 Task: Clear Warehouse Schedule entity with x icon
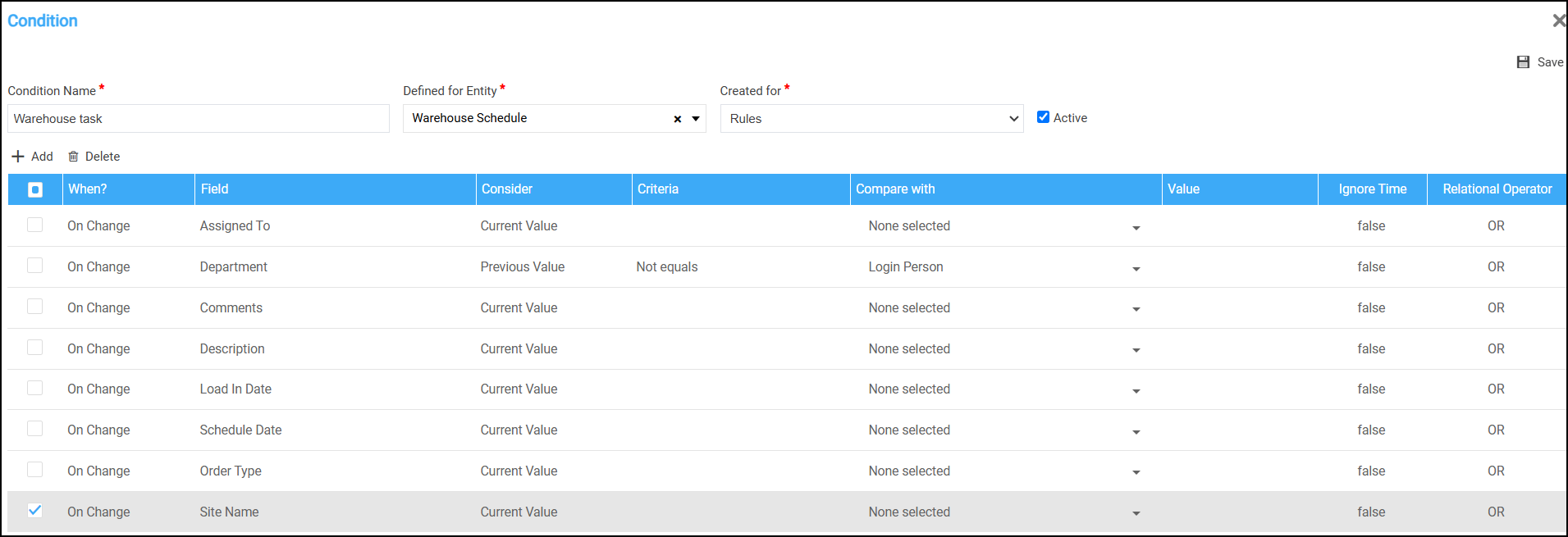pyautogui.click(x=678, y=119)
